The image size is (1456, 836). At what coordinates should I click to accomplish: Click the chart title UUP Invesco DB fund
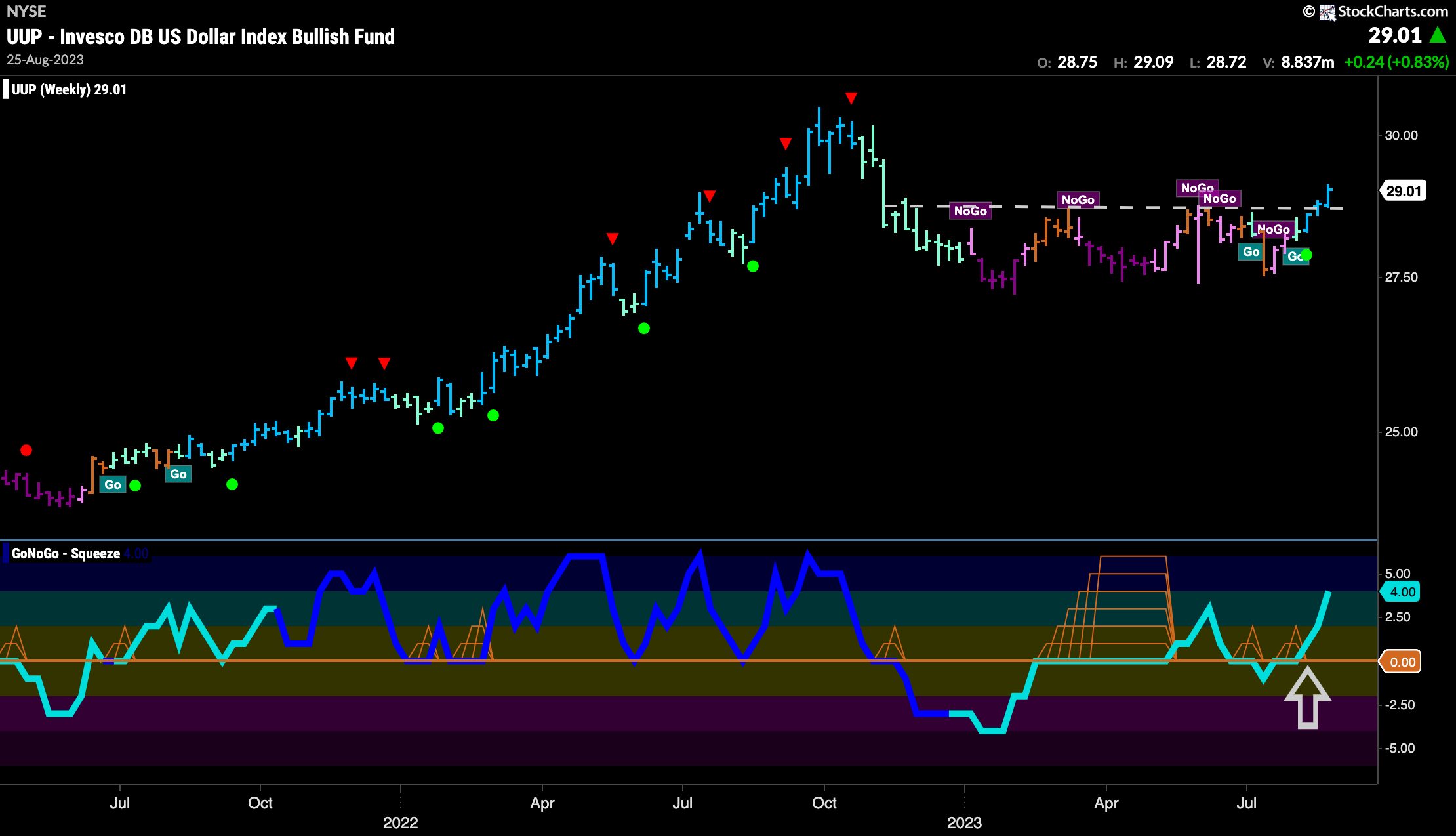[201, 36]
